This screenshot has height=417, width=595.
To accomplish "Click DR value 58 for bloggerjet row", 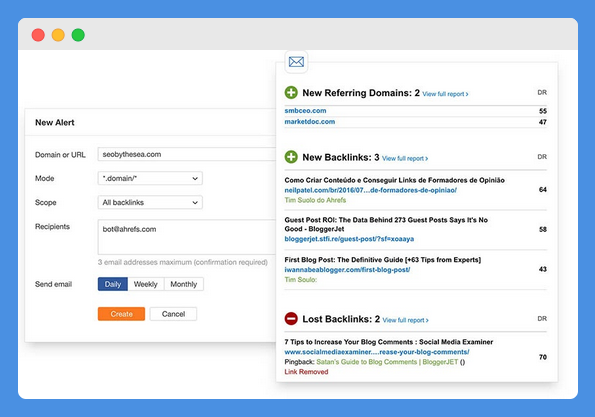I will coord(543,229).
